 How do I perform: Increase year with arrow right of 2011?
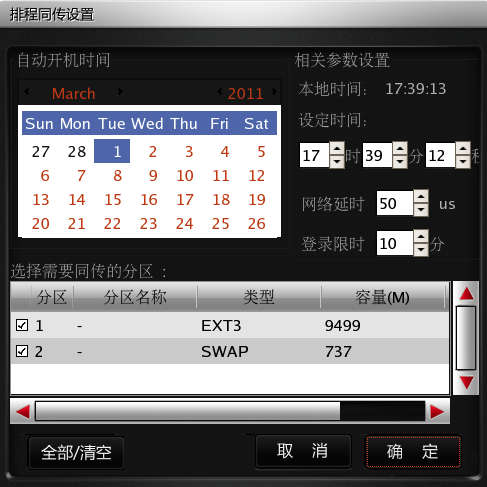(x=274, y=91)
